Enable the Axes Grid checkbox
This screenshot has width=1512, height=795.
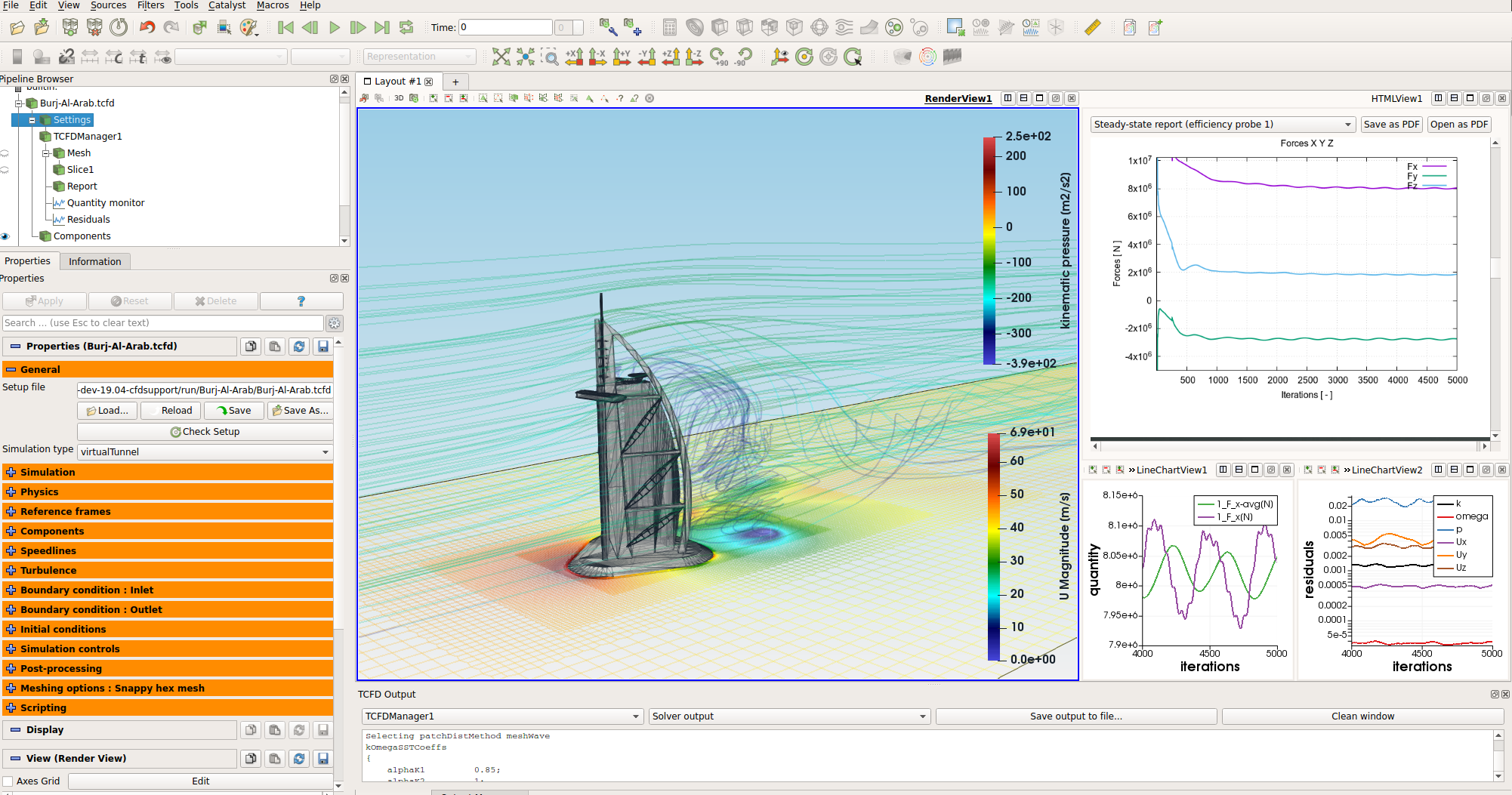click(x=8, y=781)
